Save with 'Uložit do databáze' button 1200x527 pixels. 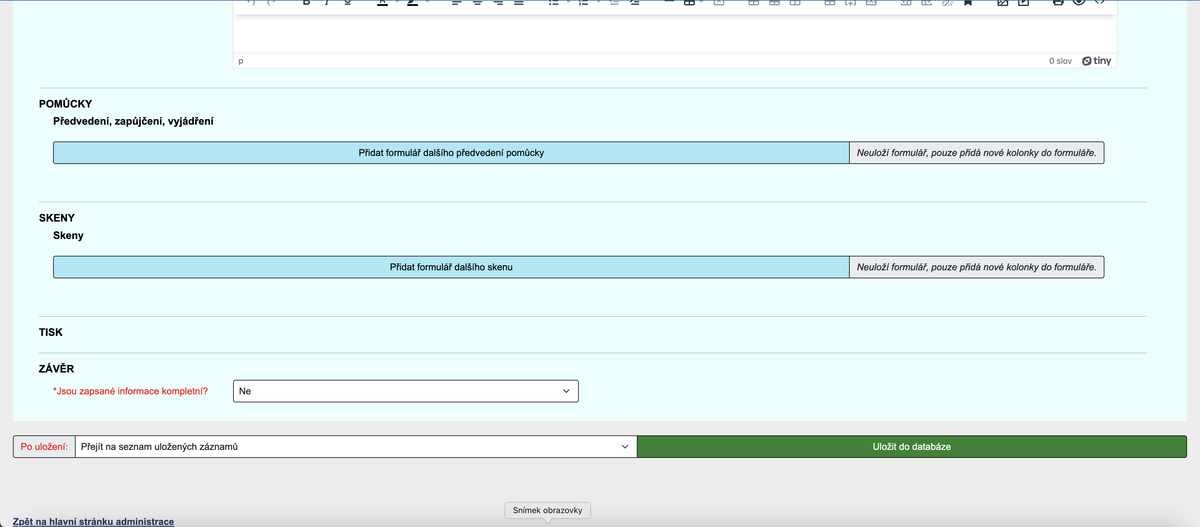point(911,447)
